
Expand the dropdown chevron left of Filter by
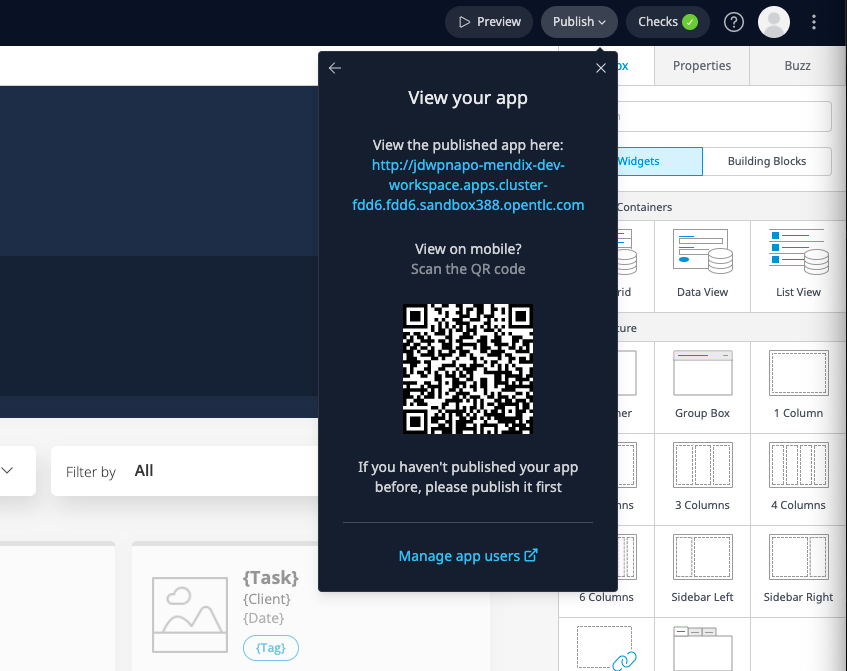pyautogui.click(x=8, y=471)
